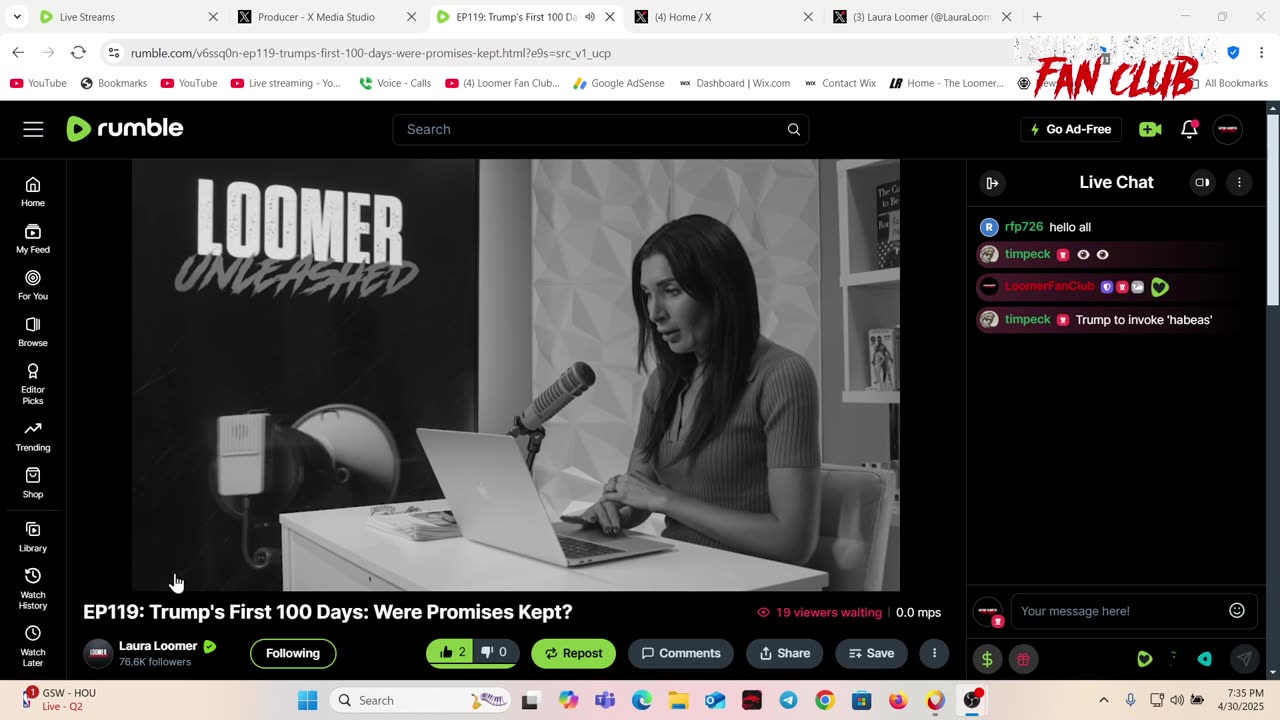Open Editor Picks in sidebar

[33, 383]
